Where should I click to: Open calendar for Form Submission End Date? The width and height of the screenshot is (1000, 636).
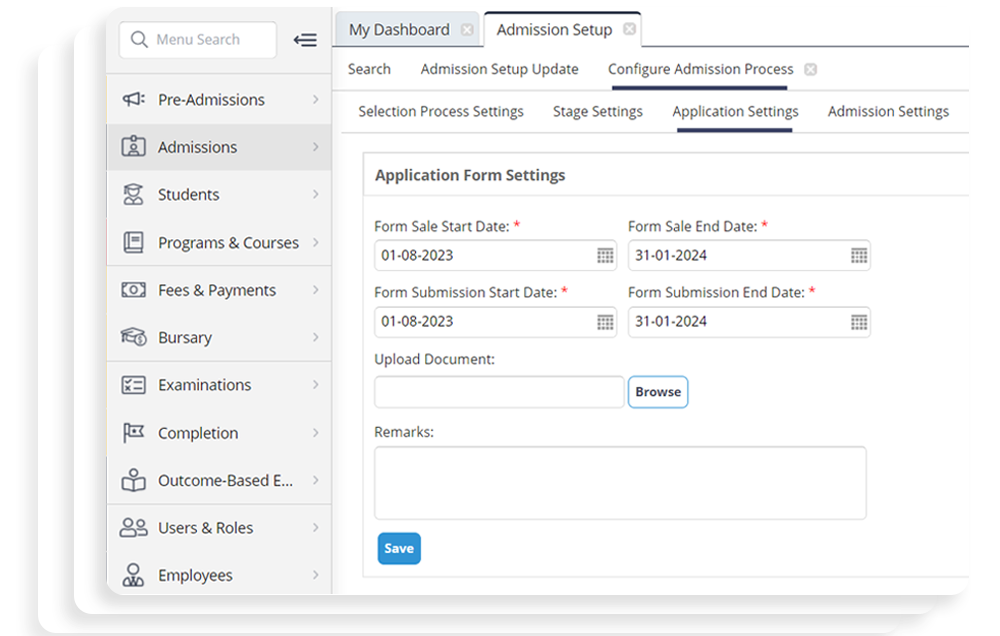pos(859,322)
